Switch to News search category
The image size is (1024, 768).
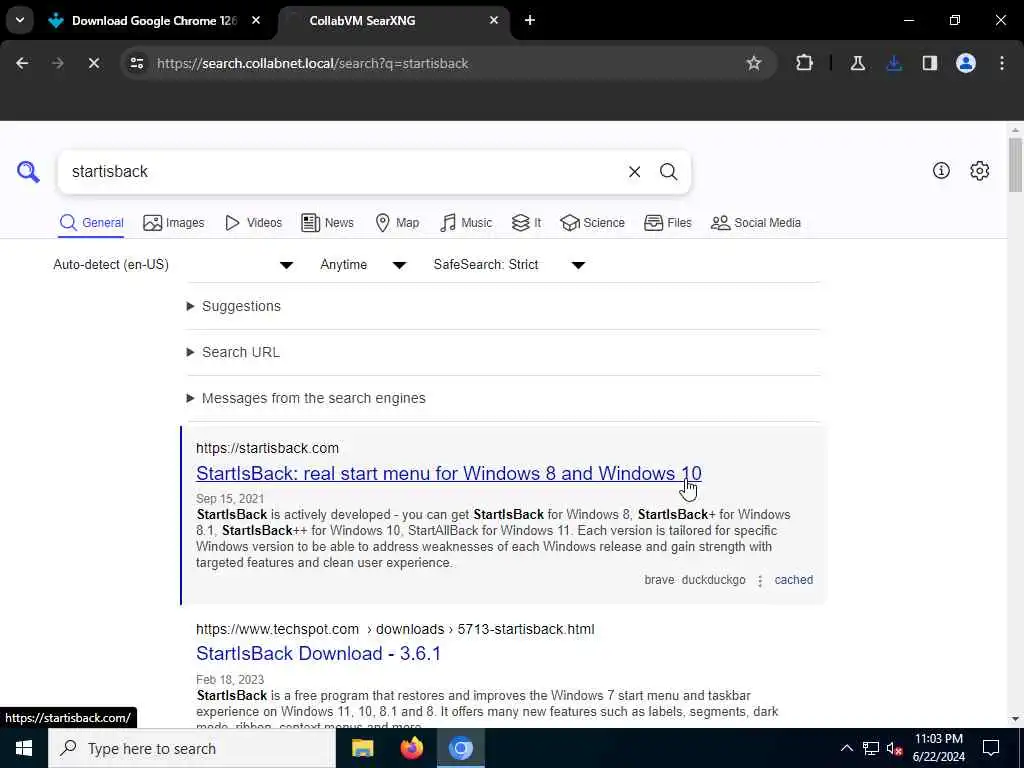(x=327, y=223)
